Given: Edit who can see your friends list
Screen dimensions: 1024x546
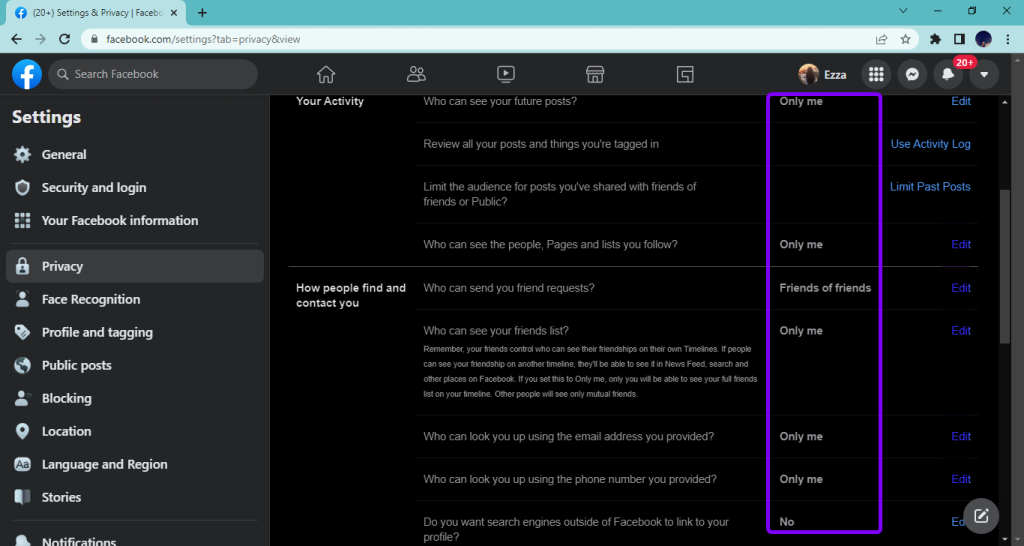Looking at the screenshot, I should [961, 330].
